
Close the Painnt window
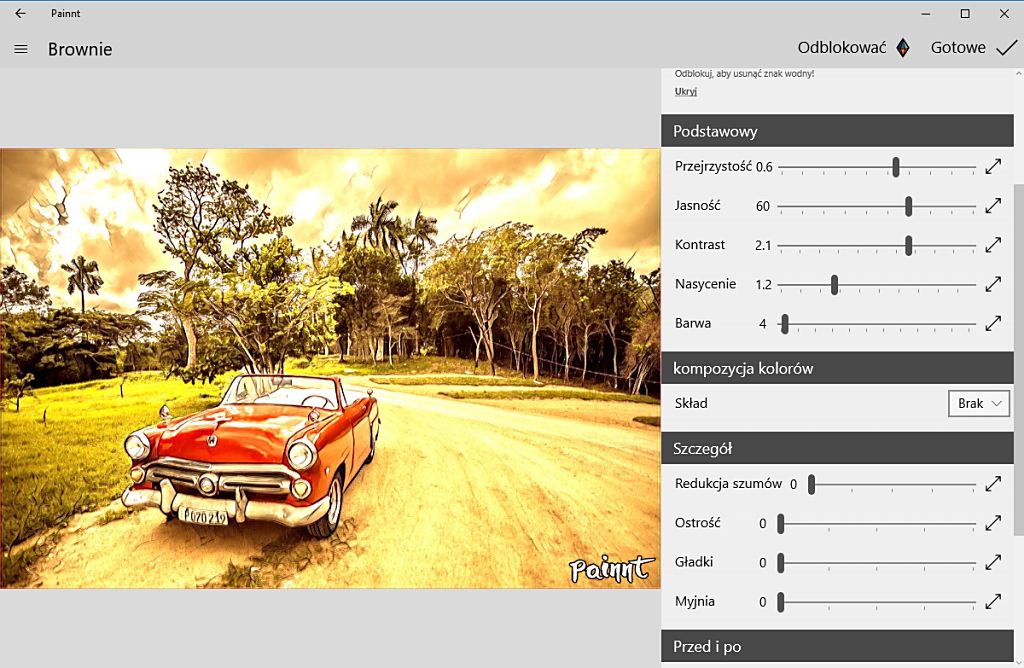coord(1004,13)
